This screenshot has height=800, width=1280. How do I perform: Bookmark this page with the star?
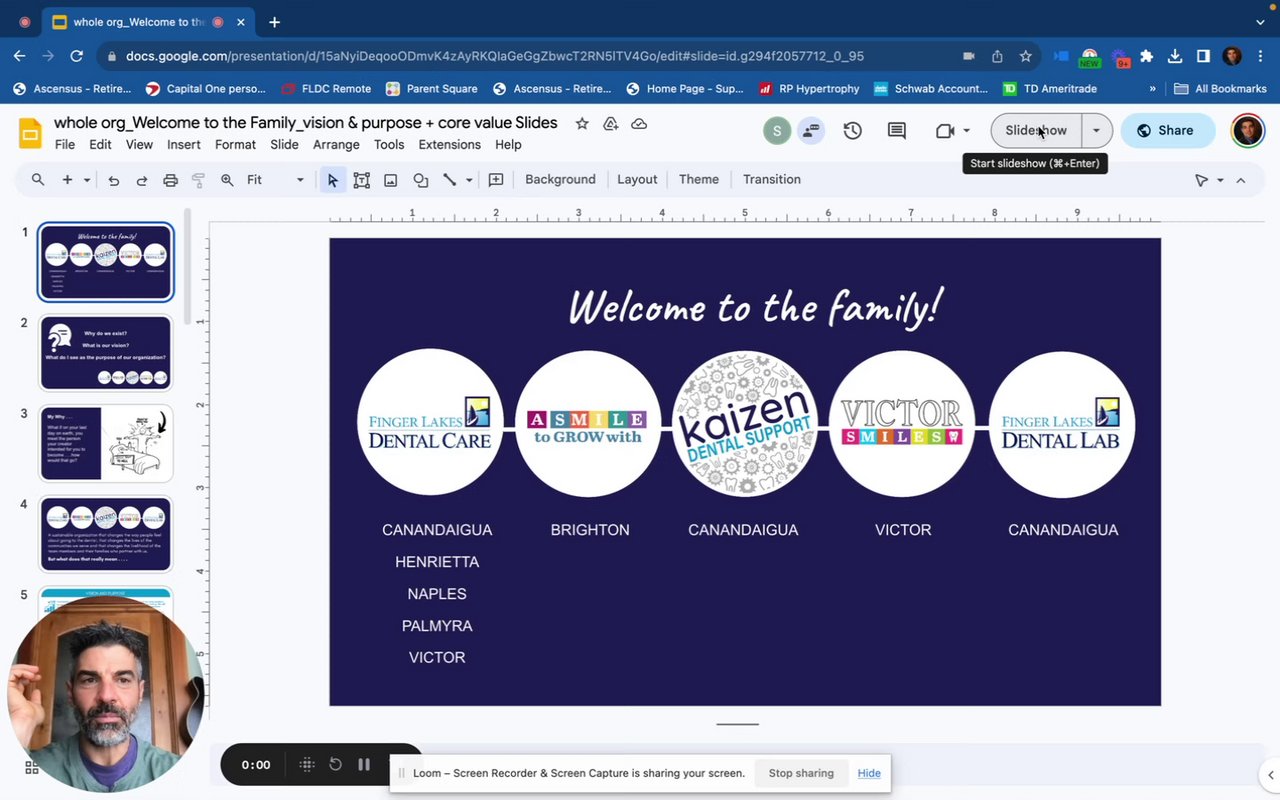[x=1025, y=56]
